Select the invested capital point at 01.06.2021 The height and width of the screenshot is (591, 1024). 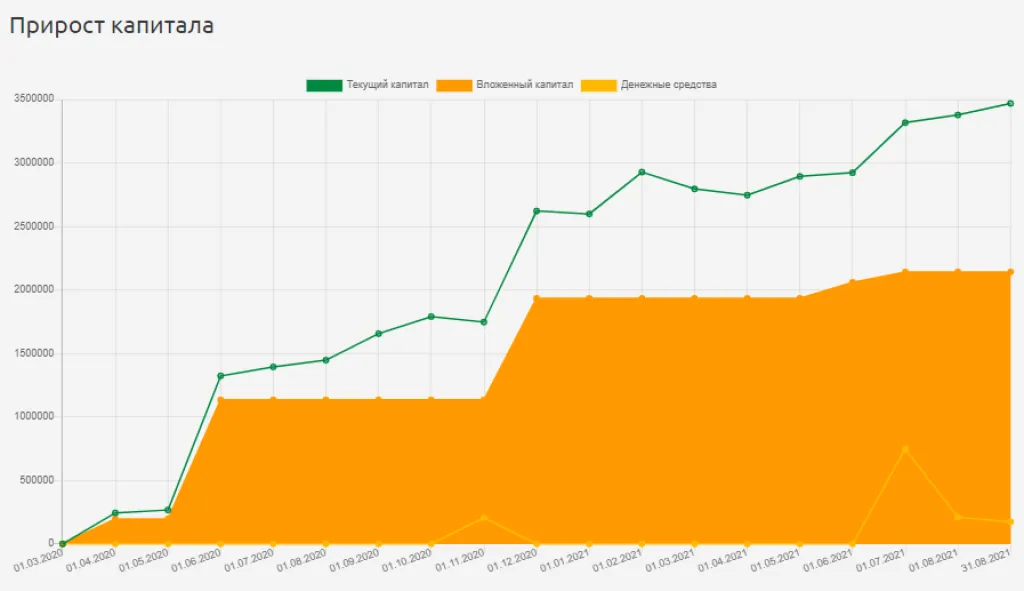(852, 282)
